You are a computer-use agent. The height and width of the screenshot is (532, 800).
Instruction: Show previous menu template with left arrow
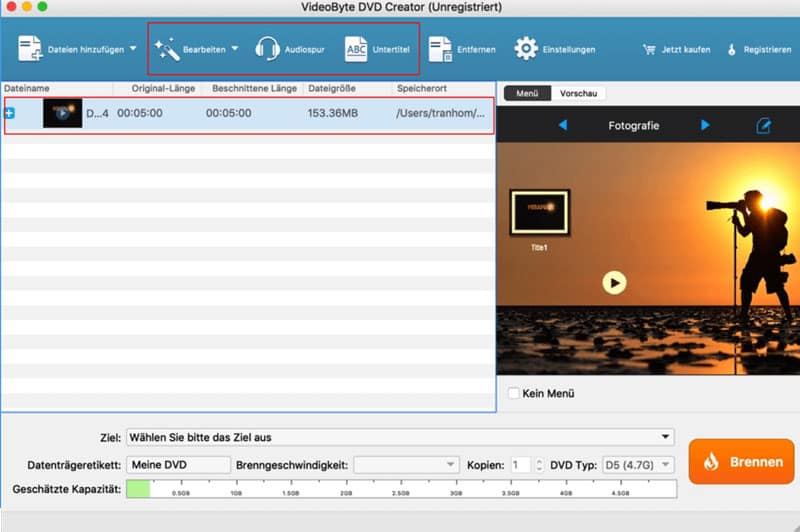pos(563,125)
